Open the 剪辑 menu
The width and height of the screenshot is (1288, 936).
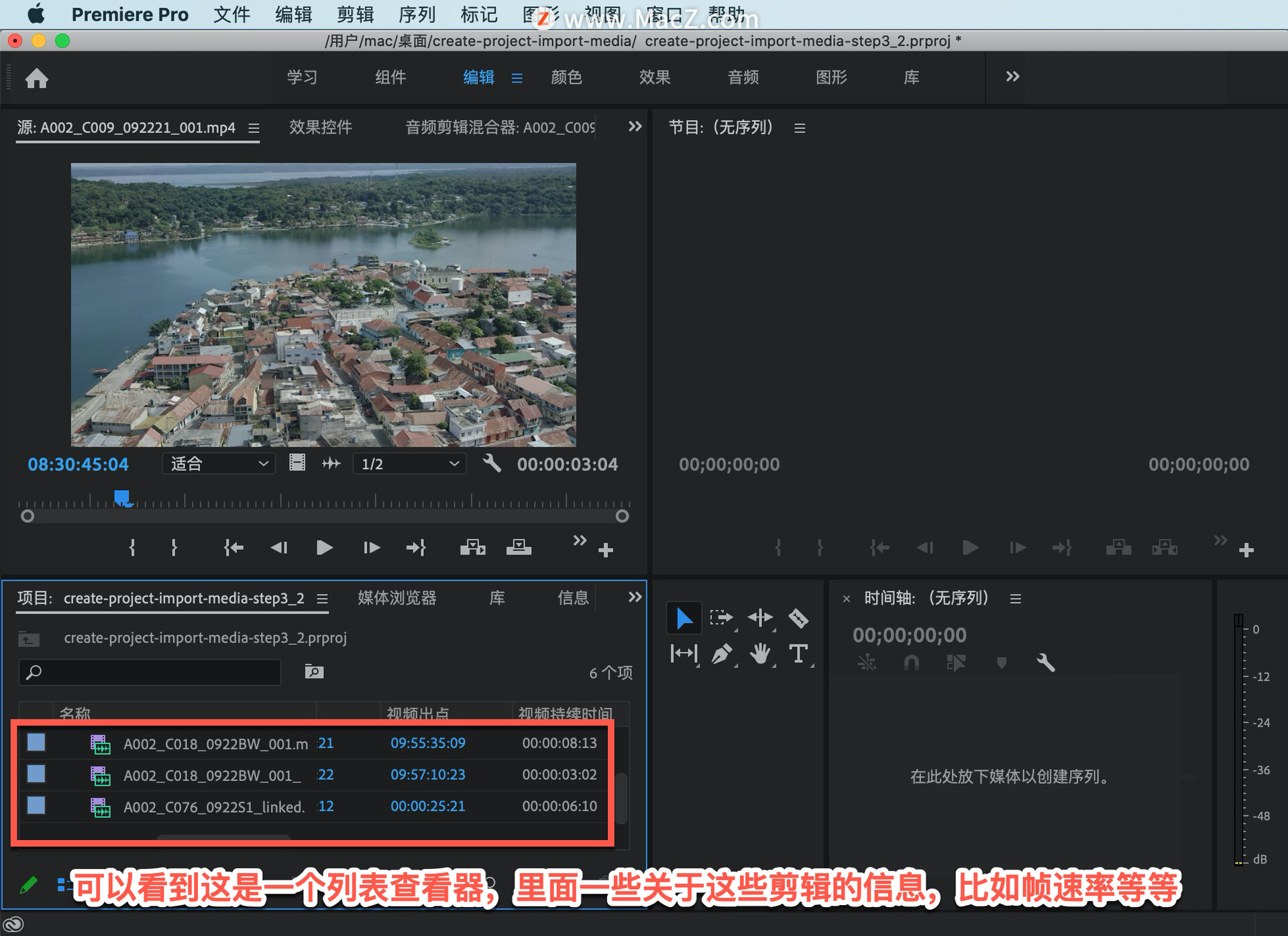click(355, 14)
